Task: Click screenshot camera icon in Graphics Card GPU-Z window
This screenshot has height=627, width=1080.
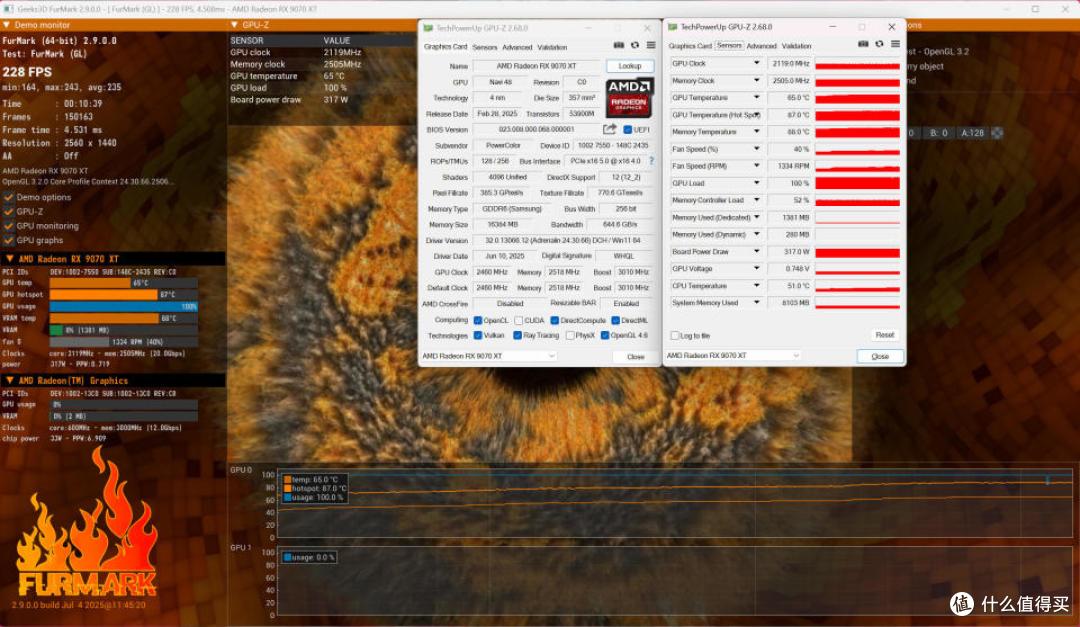Action: tap(619, 45)
